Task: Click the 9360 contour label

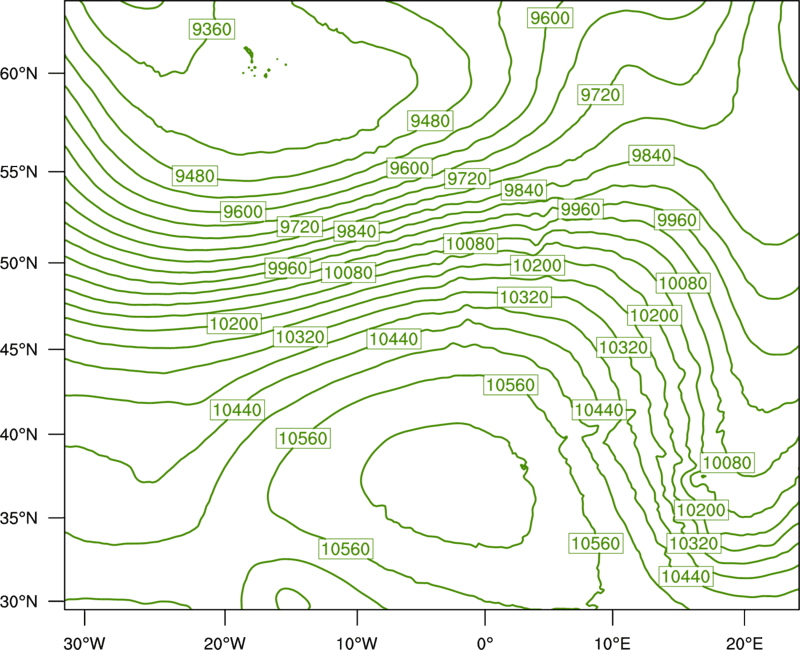Action: (x=212, y=29)
